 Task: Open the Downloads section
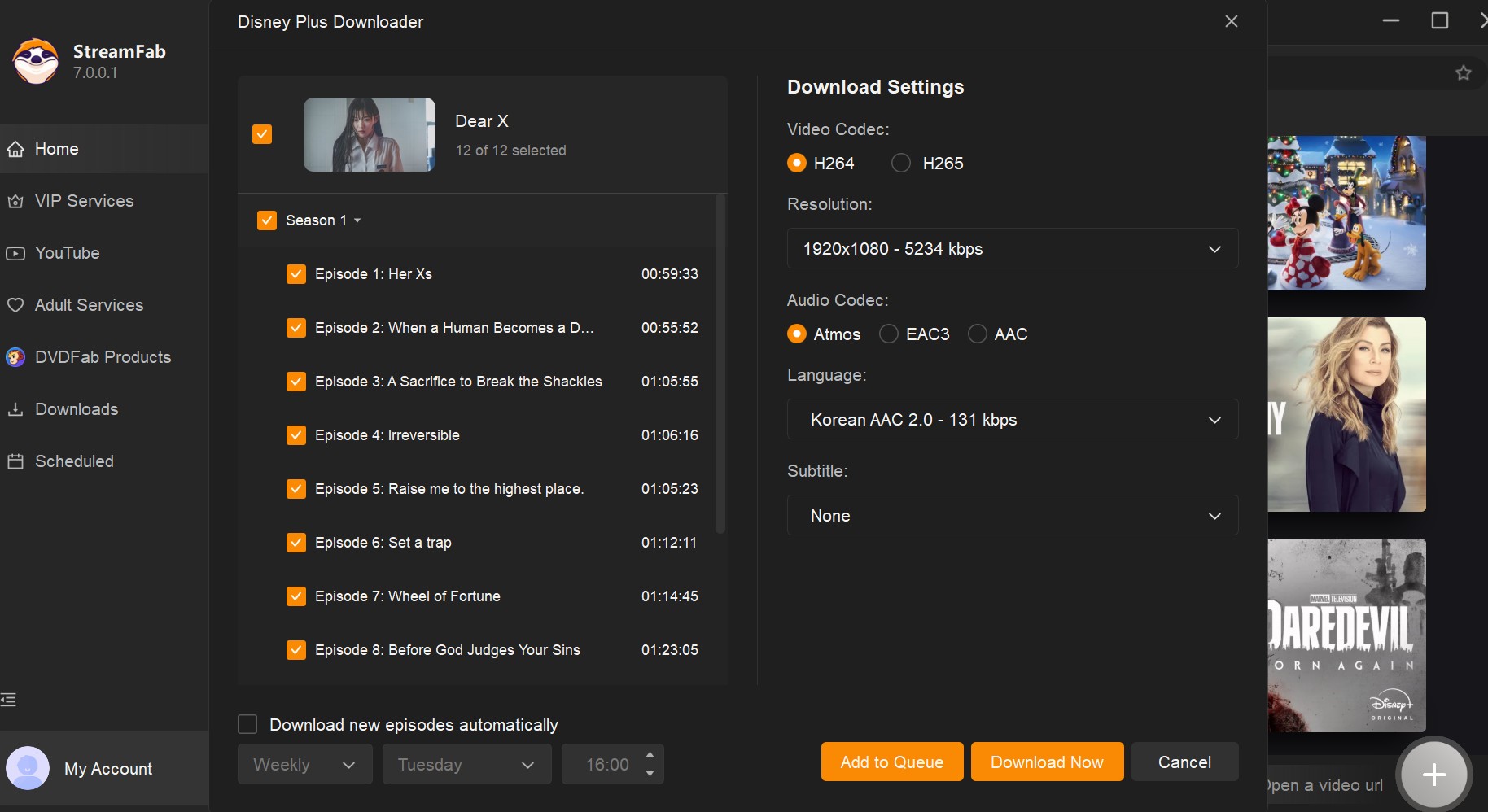point(76,409)
